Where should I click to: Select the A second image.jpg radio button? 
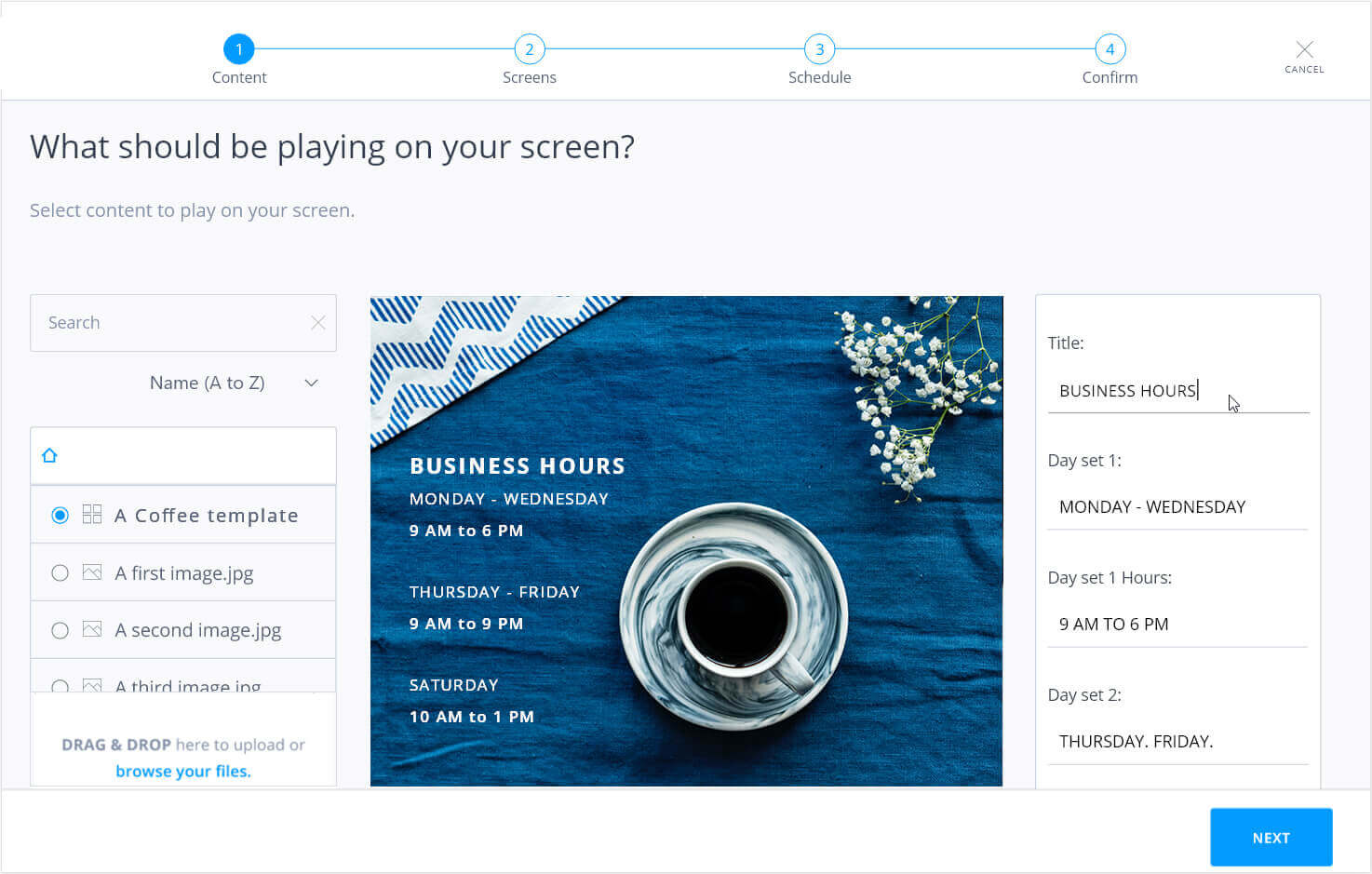tap(60, 630)
